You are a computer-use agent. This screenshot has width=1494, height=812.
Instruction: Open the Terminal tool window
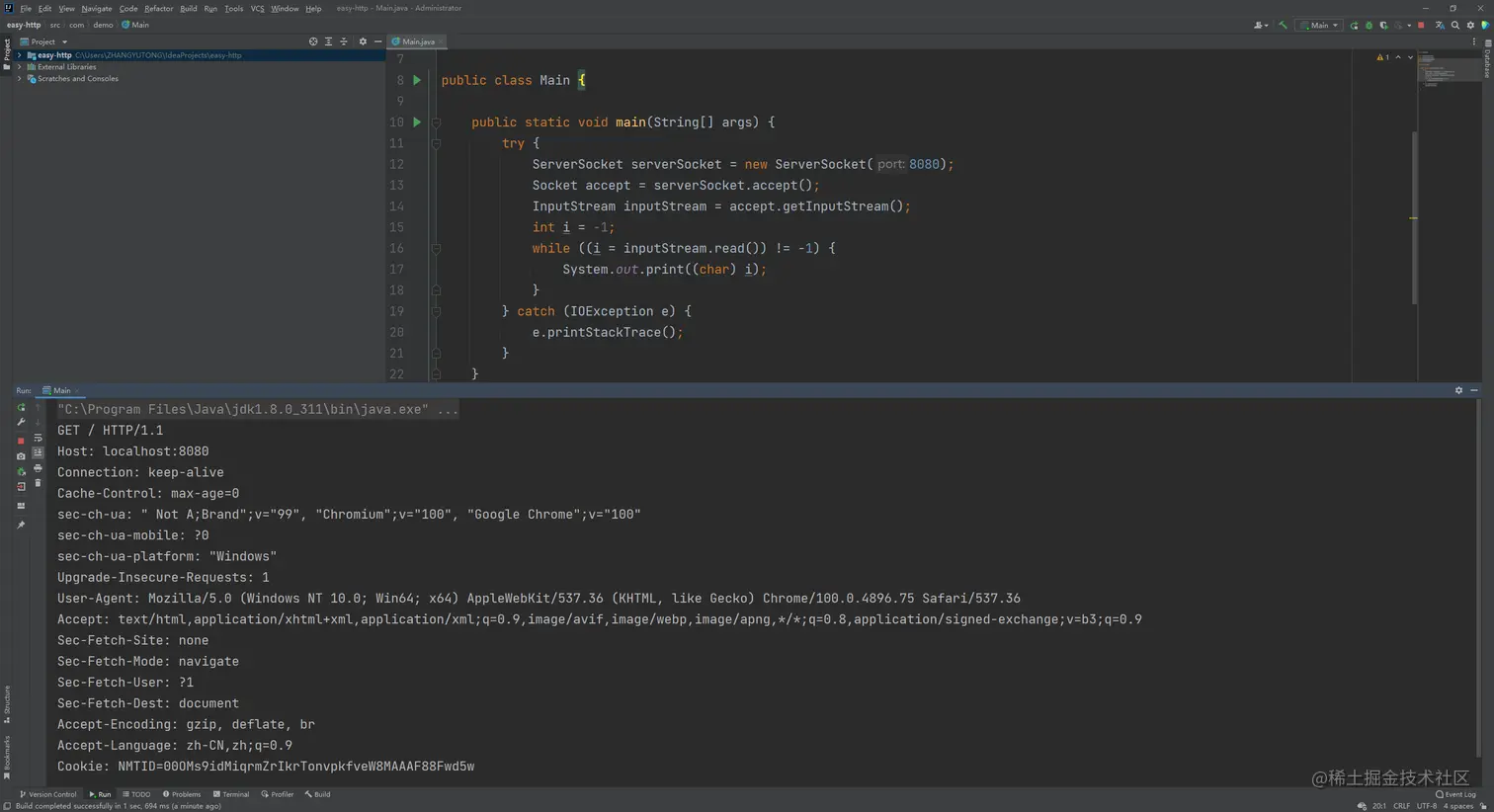point(231,794)
